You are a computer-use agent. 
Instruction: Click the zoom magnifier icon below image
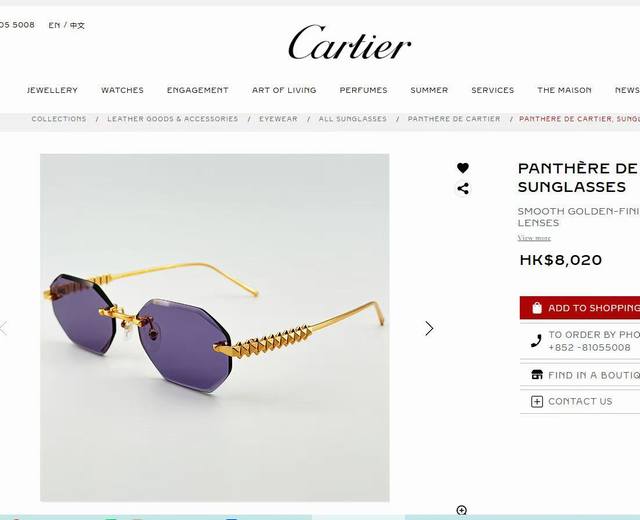click(462, 510)
